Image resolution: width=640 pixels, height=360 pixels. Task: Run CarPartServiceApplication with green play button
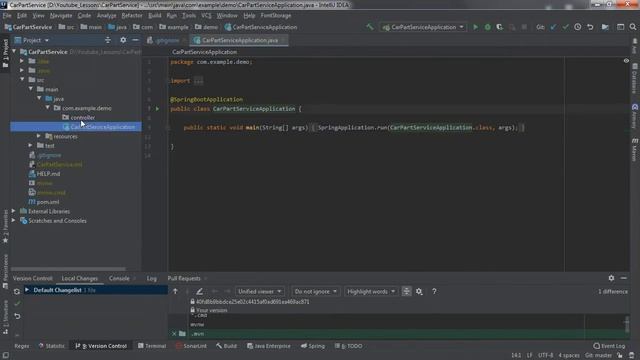point(476,27)
